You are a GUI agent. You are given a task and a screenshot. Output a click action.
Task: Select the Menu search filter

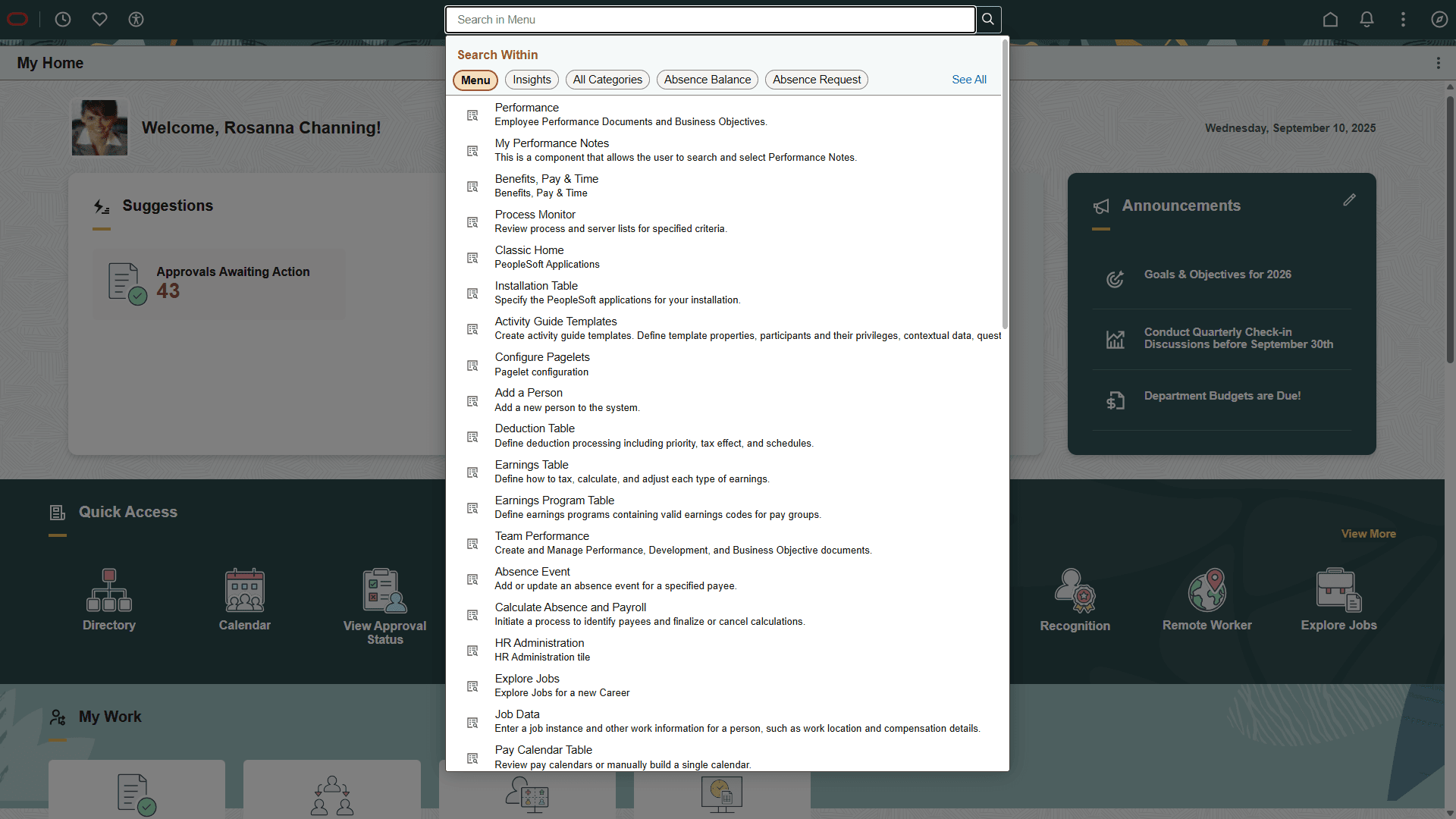475,80
